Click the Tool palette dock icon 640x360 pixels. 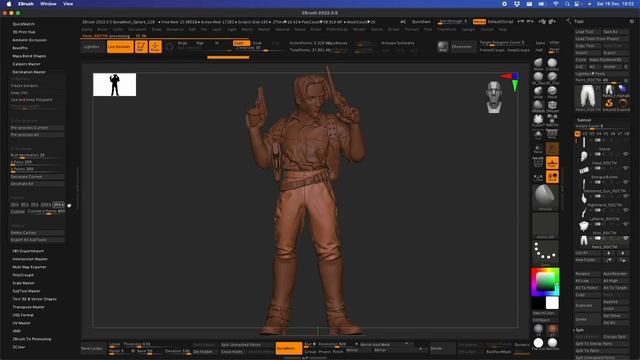(x=632, y=21)
